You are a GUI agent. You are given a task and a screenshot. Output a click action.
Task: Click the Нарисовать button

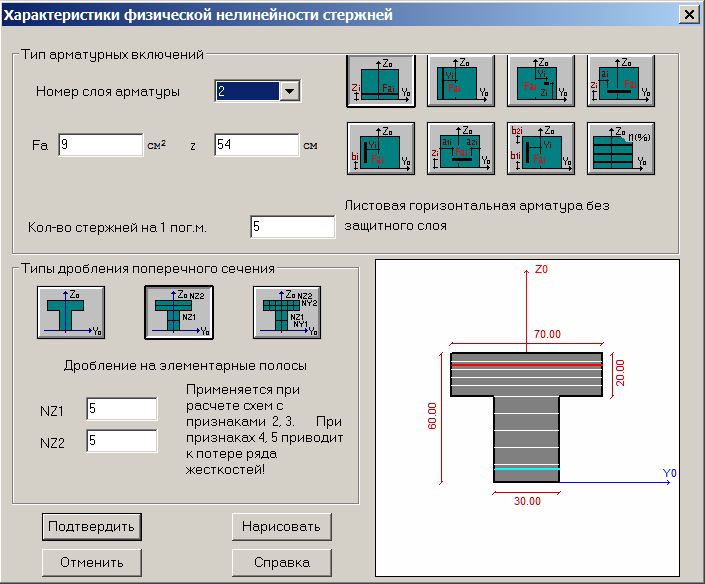281,527
